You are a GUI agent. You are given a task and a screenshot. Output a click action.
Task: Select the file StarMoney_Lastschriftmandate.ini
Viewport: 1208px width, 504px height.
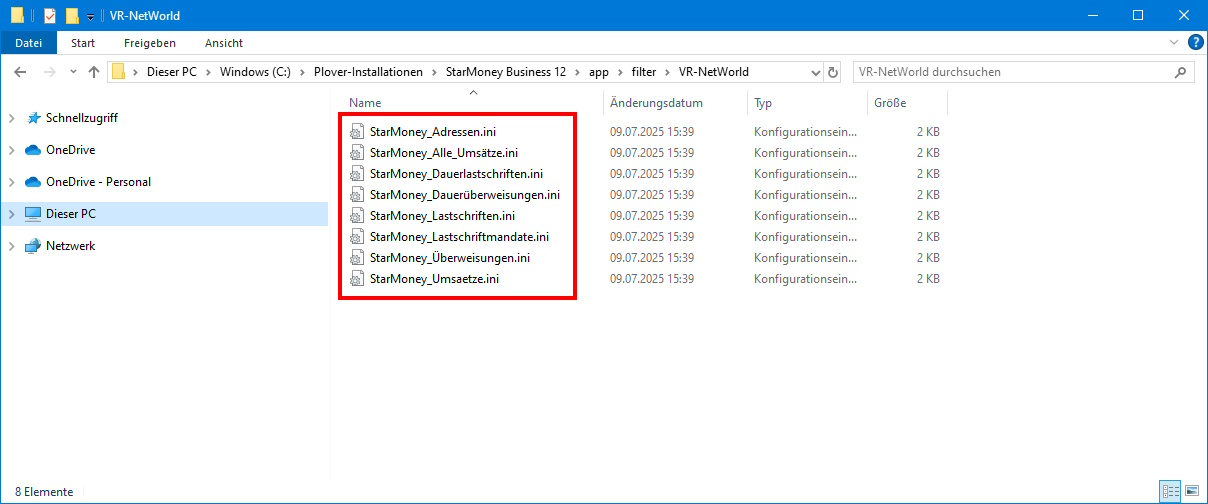click(x=459, y=237)
